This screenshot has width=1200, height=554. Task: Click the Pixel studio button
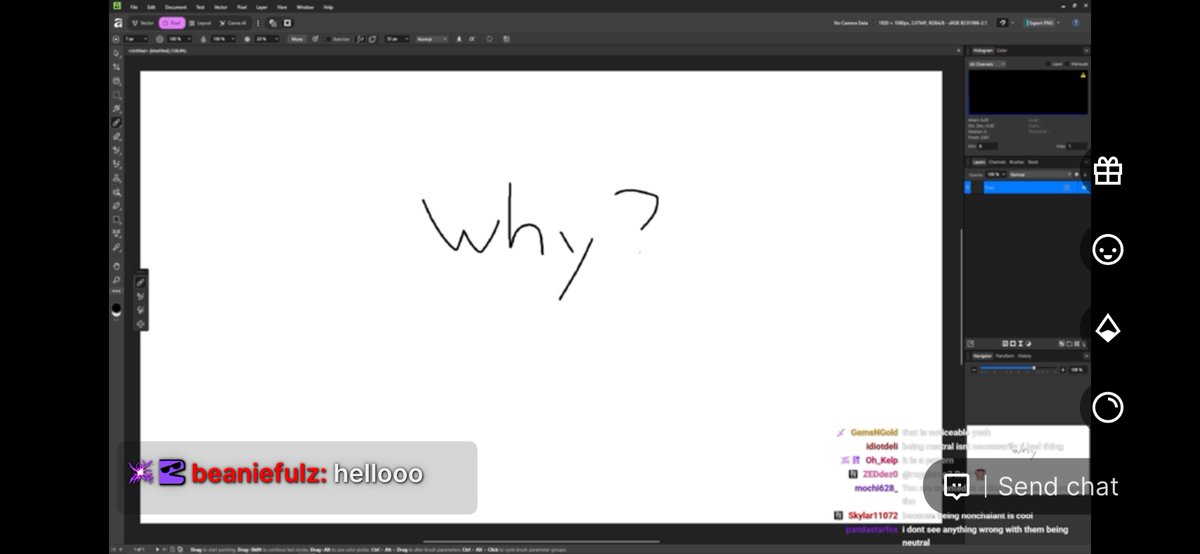click(172, 22)
